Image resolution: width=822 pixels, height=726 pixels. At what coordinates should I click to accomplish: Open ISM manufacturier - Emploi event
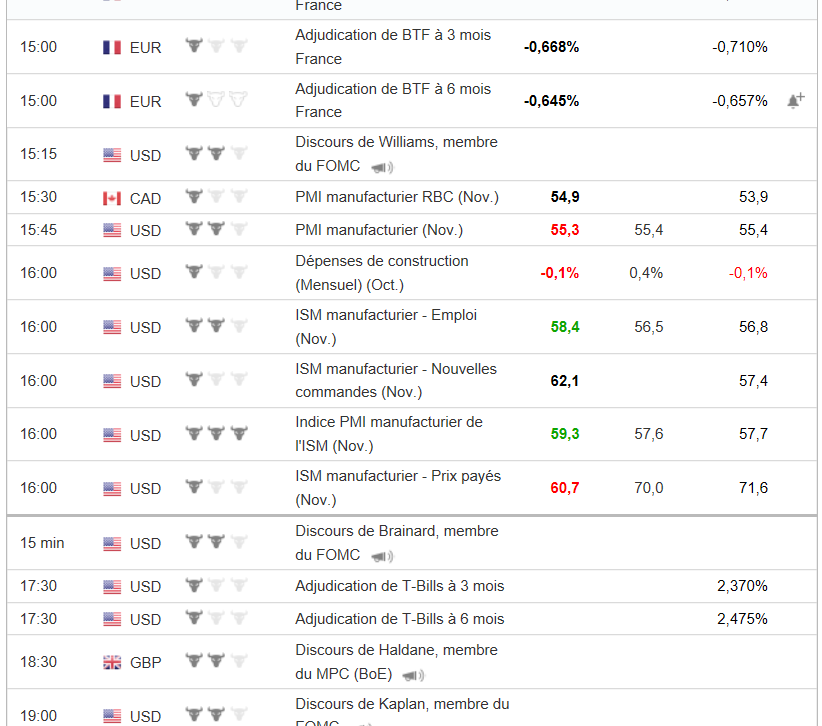tap(386, 315)
